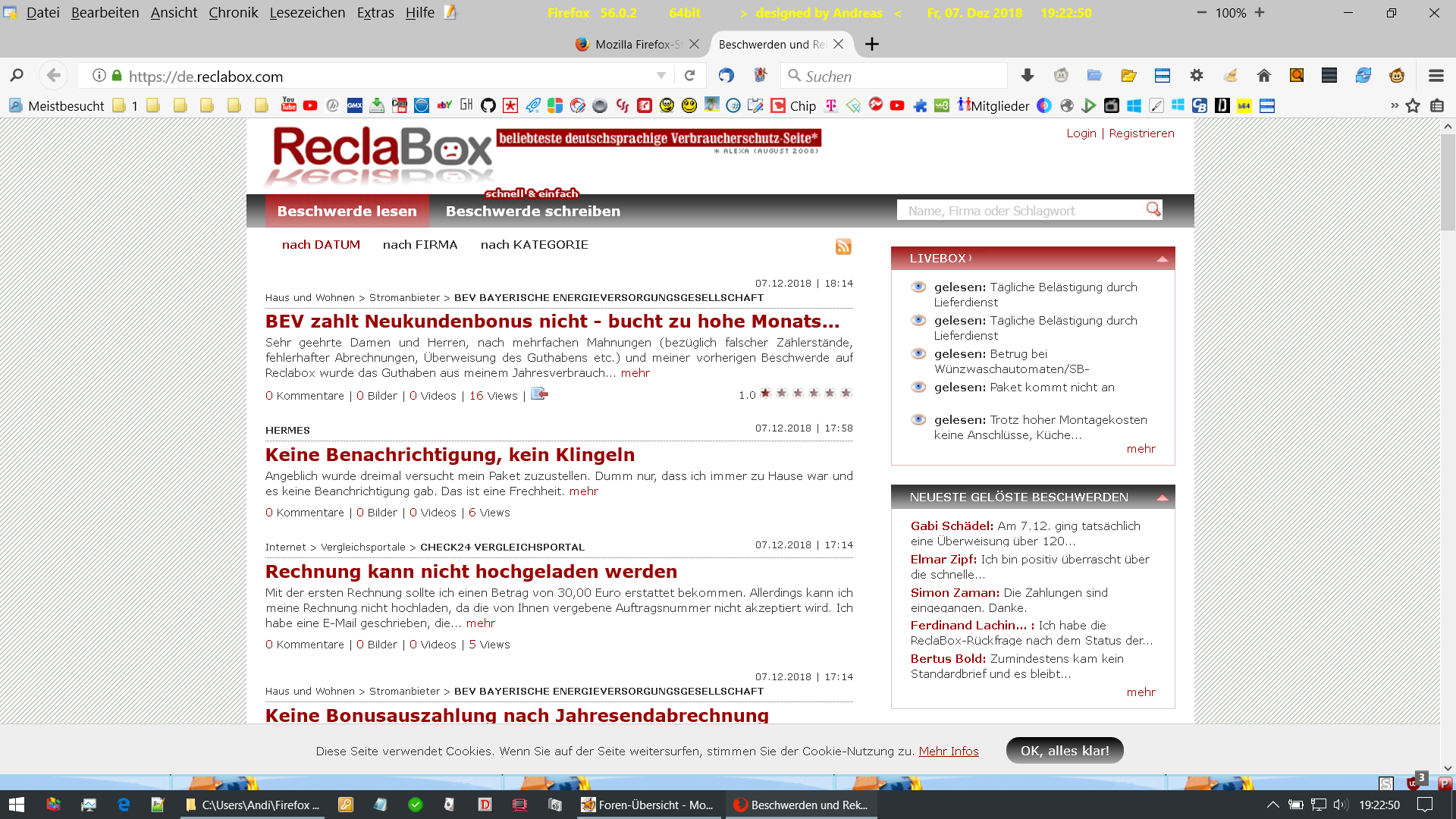Click the Firefox downloads arrow icon
1456x819 pixels.
coord(1028,75)
